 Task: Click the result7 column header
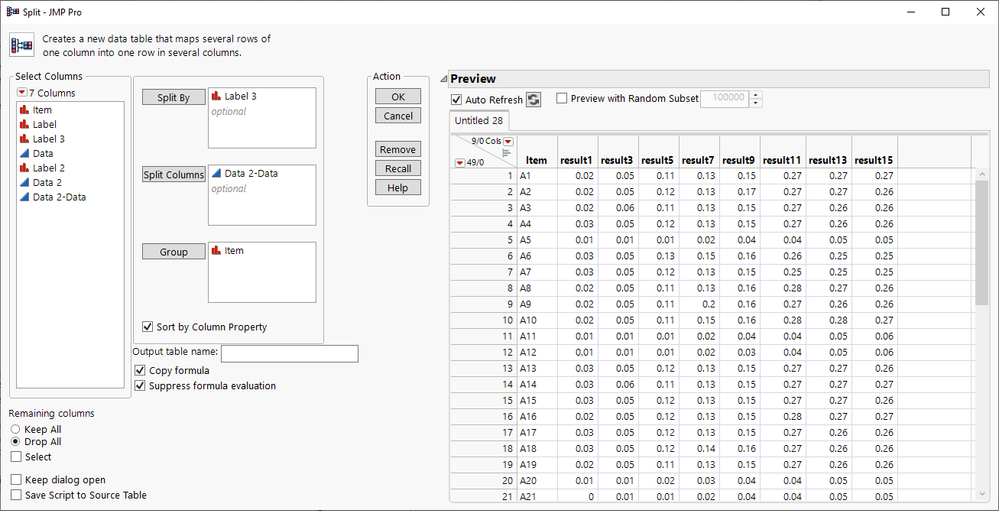click(x=696, y=160)
